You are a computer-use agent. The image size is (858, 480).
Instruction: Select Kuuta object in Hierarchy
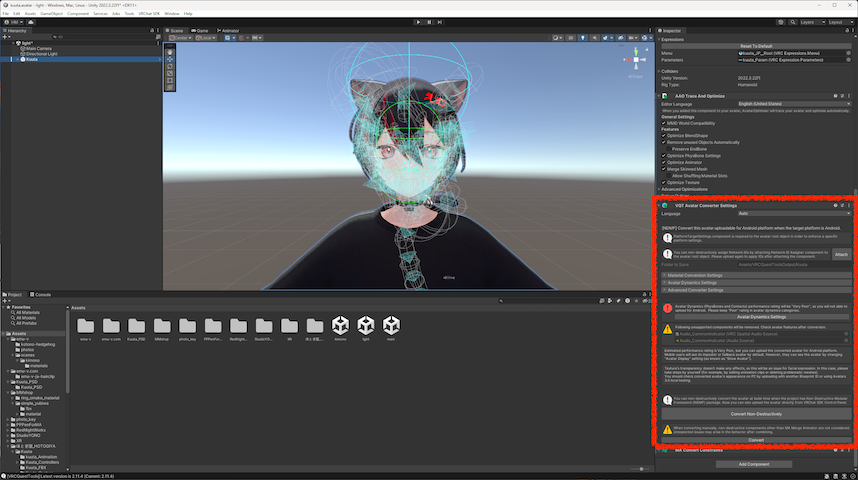pyautogui.click(x=33, y=59)
